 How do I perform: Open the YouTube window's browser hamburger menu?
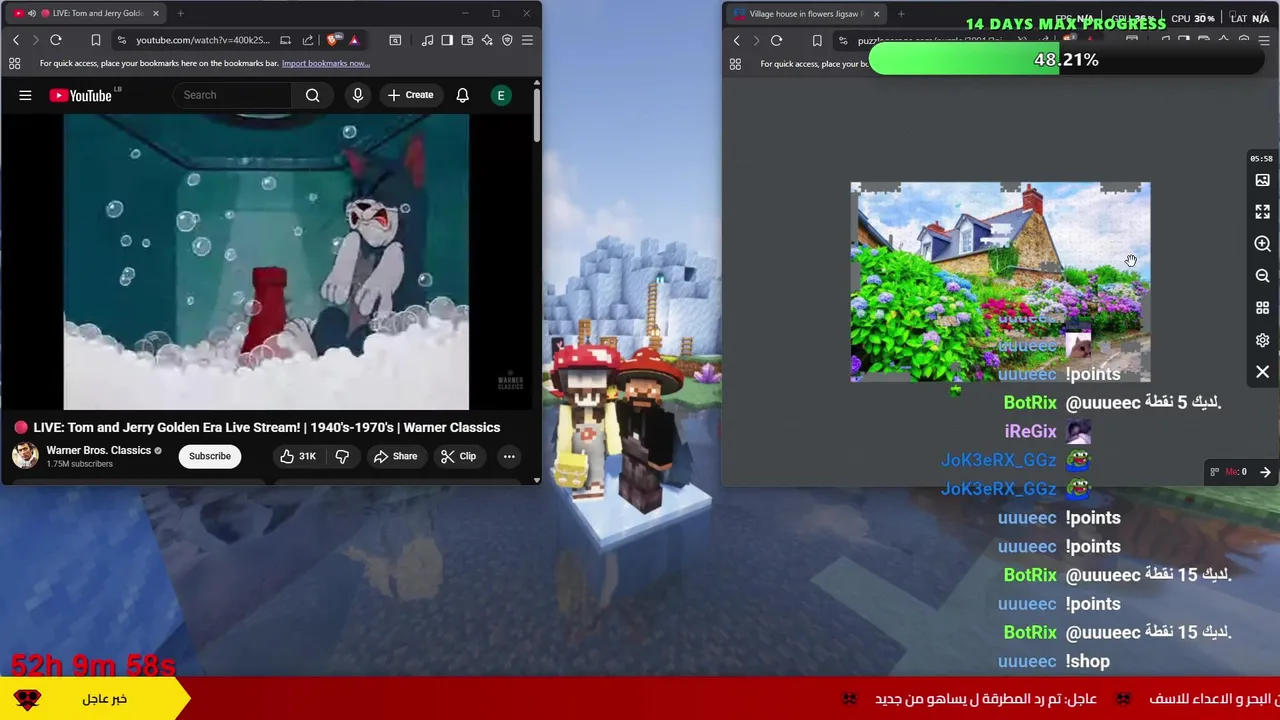[x=527, y=40]
